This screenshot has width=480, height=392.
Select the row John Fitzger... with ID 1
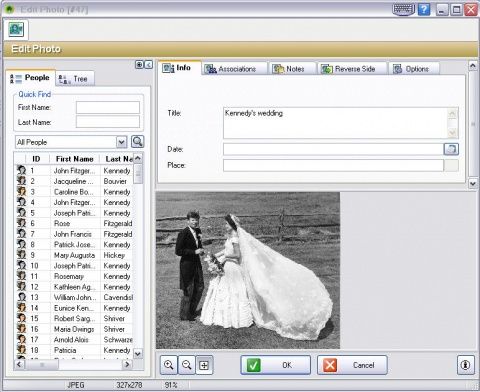point(75,171)
